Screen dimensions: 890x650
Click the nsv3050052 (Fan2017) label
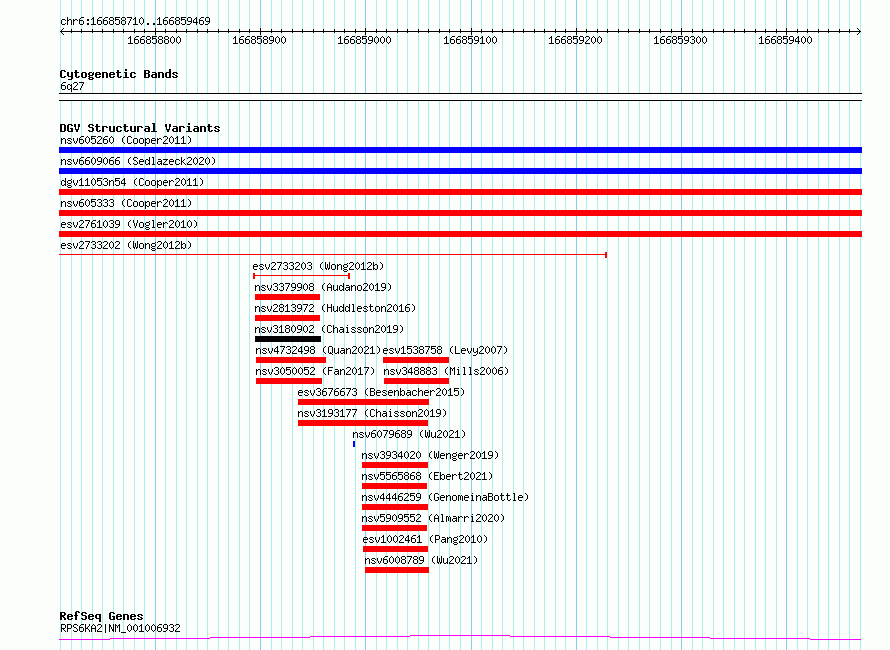coord(315,371)
